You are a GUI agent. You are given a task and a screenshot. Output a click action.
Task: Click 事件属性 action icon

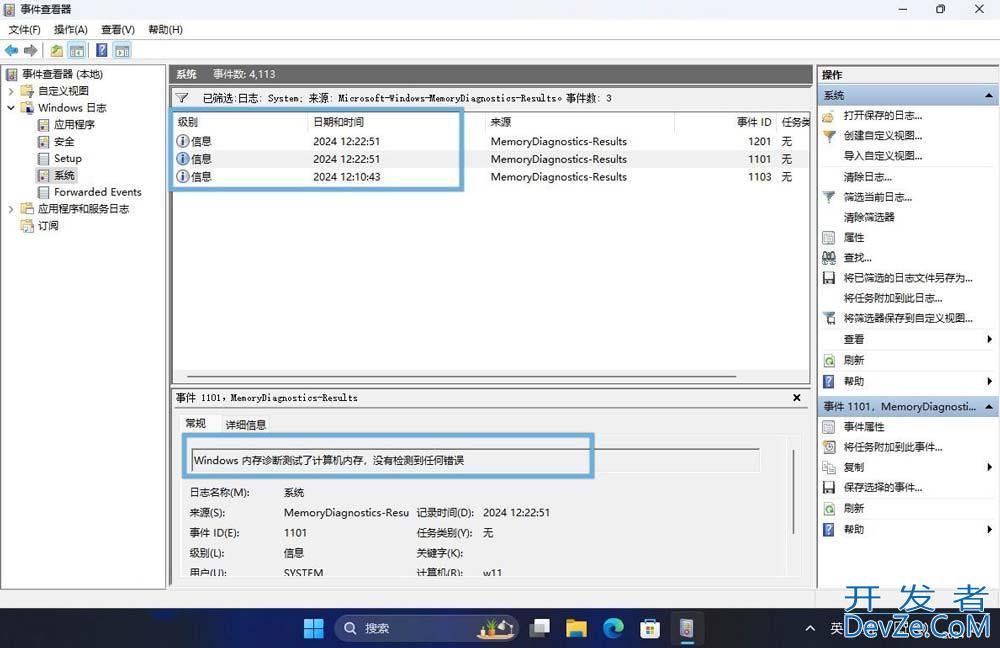pos(828,427)
